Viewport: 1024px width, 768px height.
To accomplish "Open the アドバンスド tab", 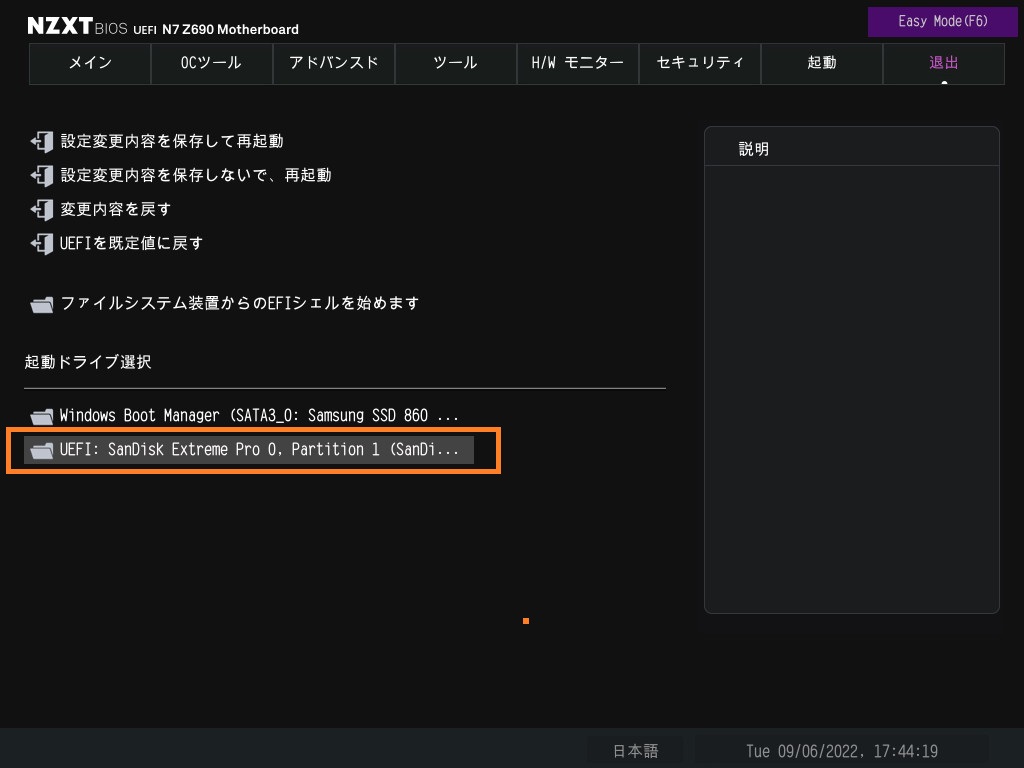I will coord(334,63).
